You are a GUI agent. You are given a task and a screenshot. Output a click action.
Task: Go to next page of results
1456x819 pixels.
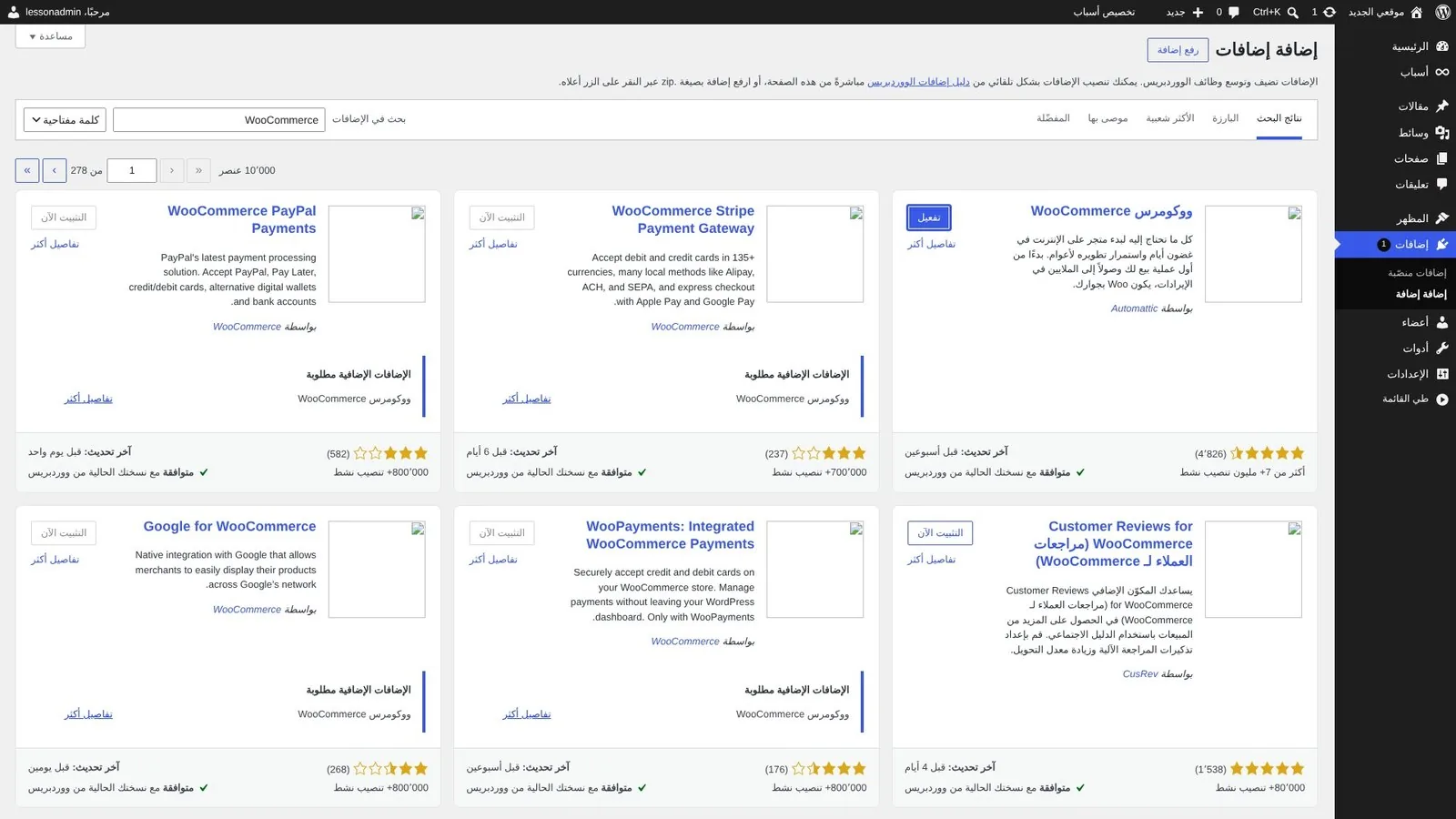(55, 170)
